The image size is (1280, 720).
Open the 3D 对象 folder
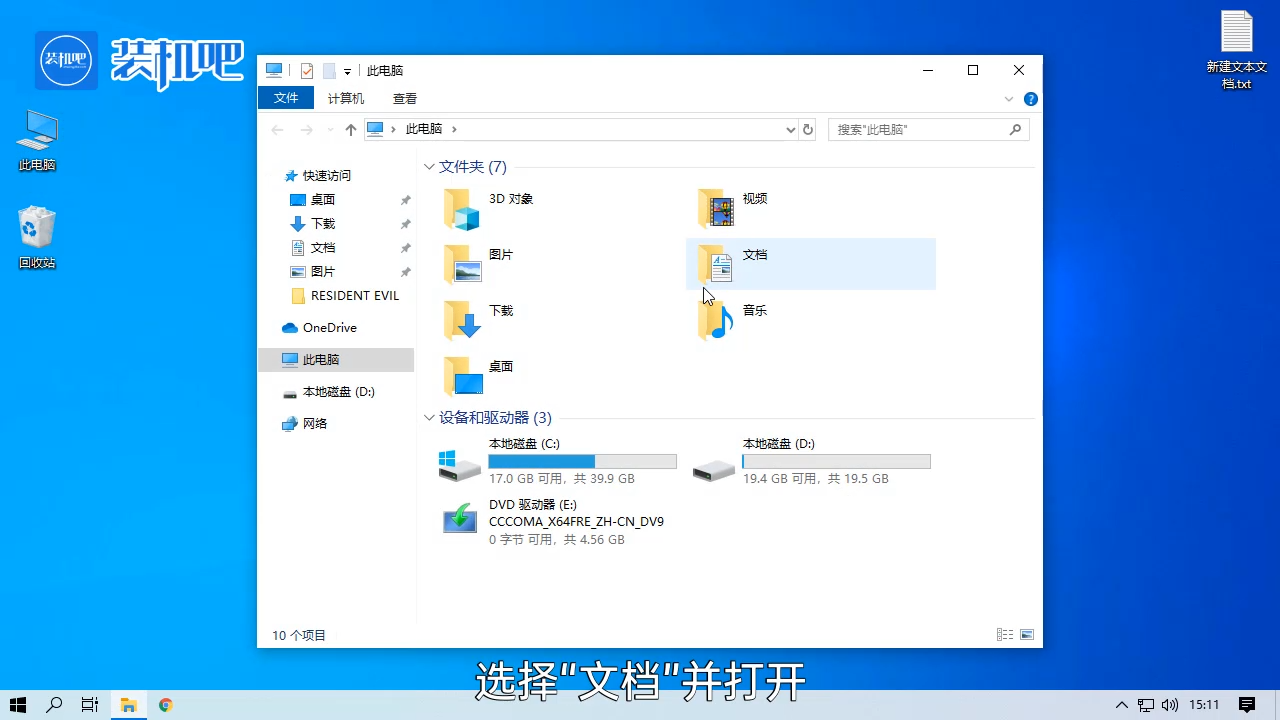click(x=510, y=198)
